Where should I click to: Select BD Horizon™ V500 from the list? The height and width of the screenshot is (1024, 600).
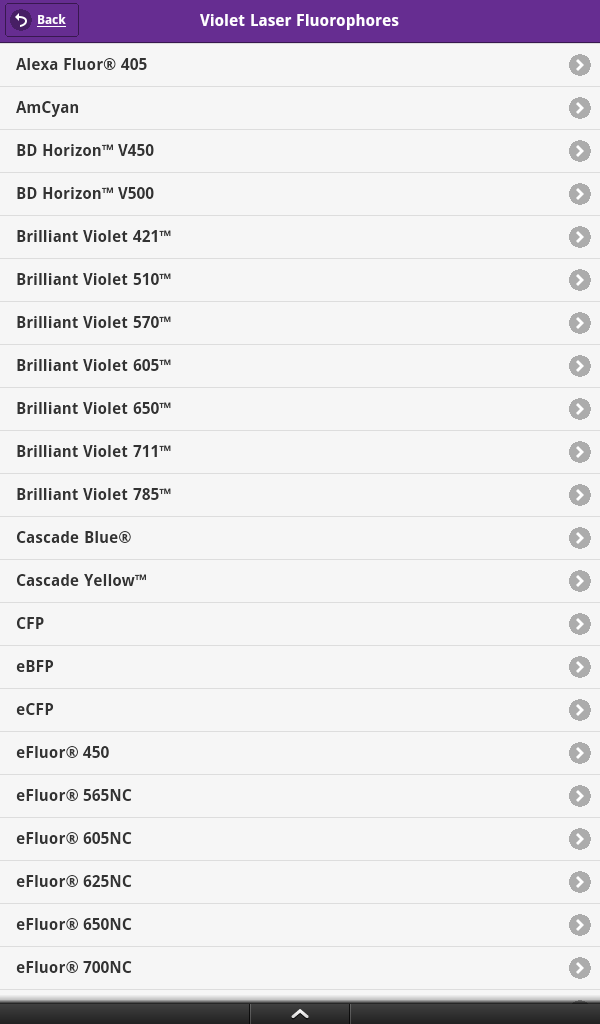click(x=85, y=194)
